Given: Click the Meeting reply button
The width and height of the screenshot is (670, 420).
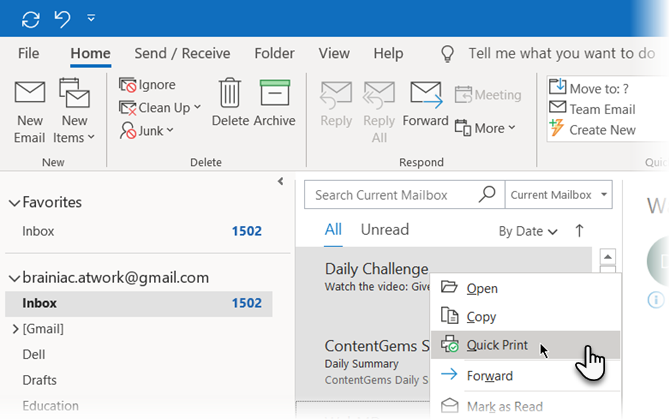Looking at the screenshot, I should coord(488,94).
